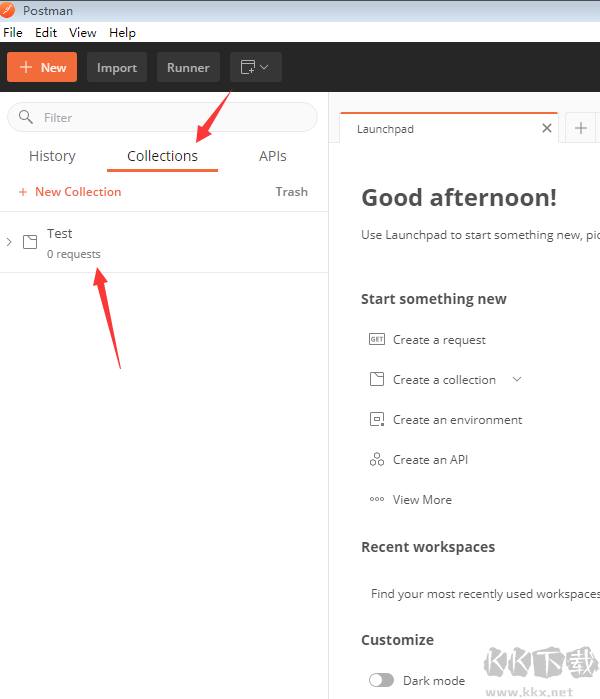Open a new tab with plus button
The height and width of the screenshot is (699, 600).
[x=580, y=128]
